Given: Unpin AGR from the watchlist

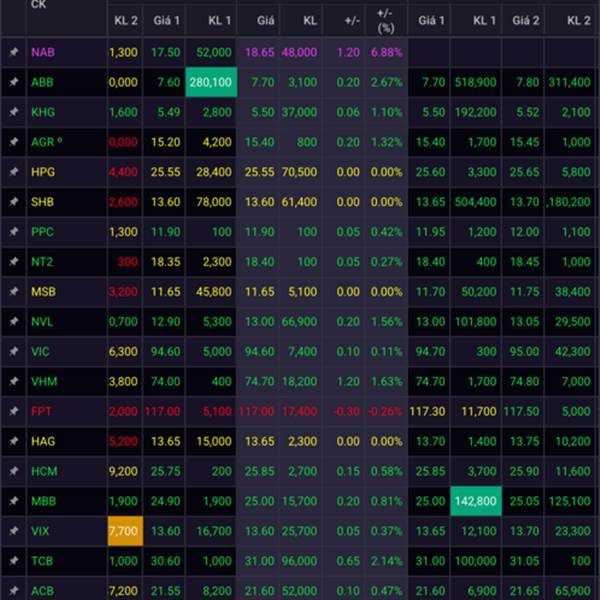Looking at the screenshot, I should (x=14, y=142).
